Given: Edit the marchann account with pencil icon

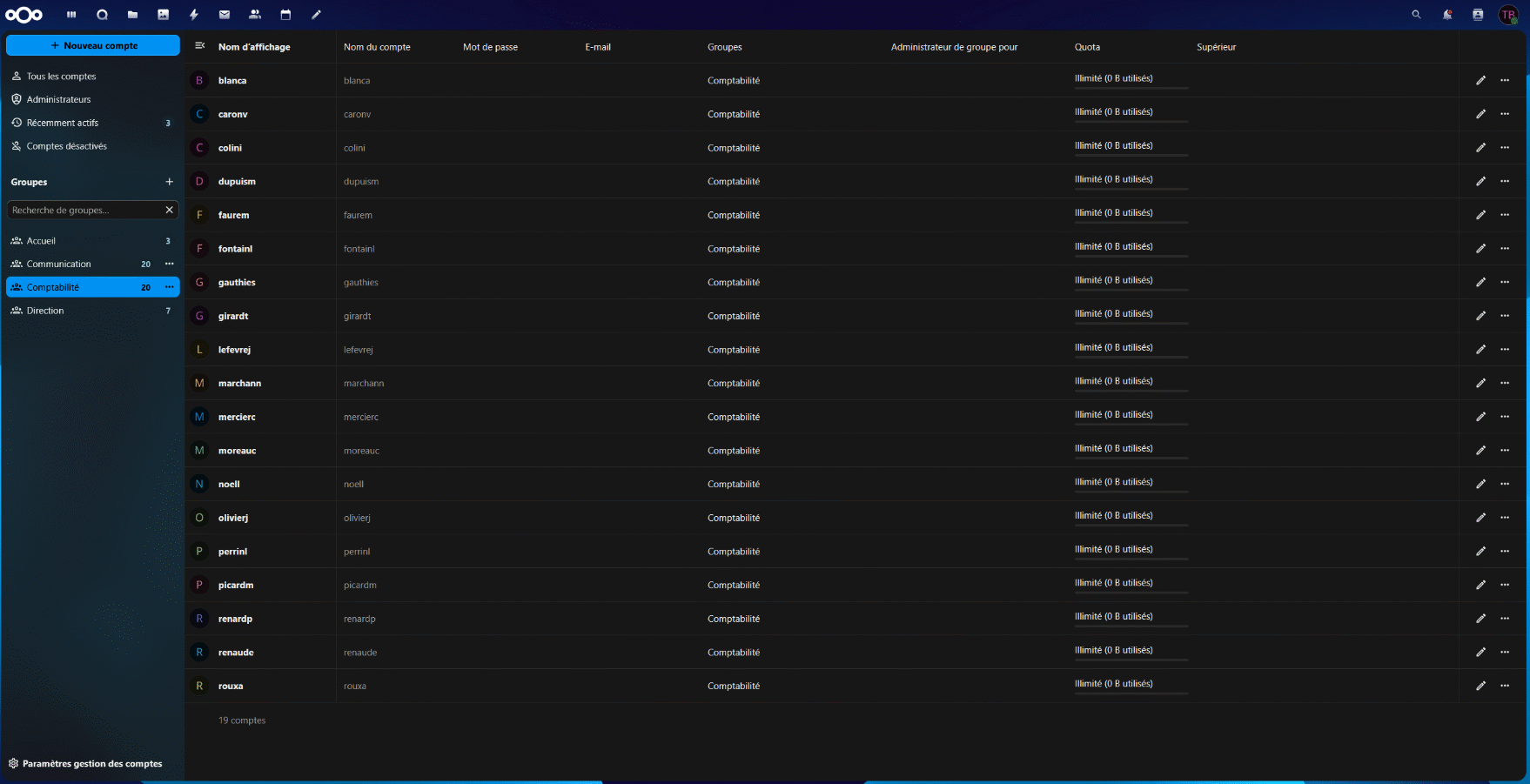Looking at the screenshot, I should click(1480, 383).
